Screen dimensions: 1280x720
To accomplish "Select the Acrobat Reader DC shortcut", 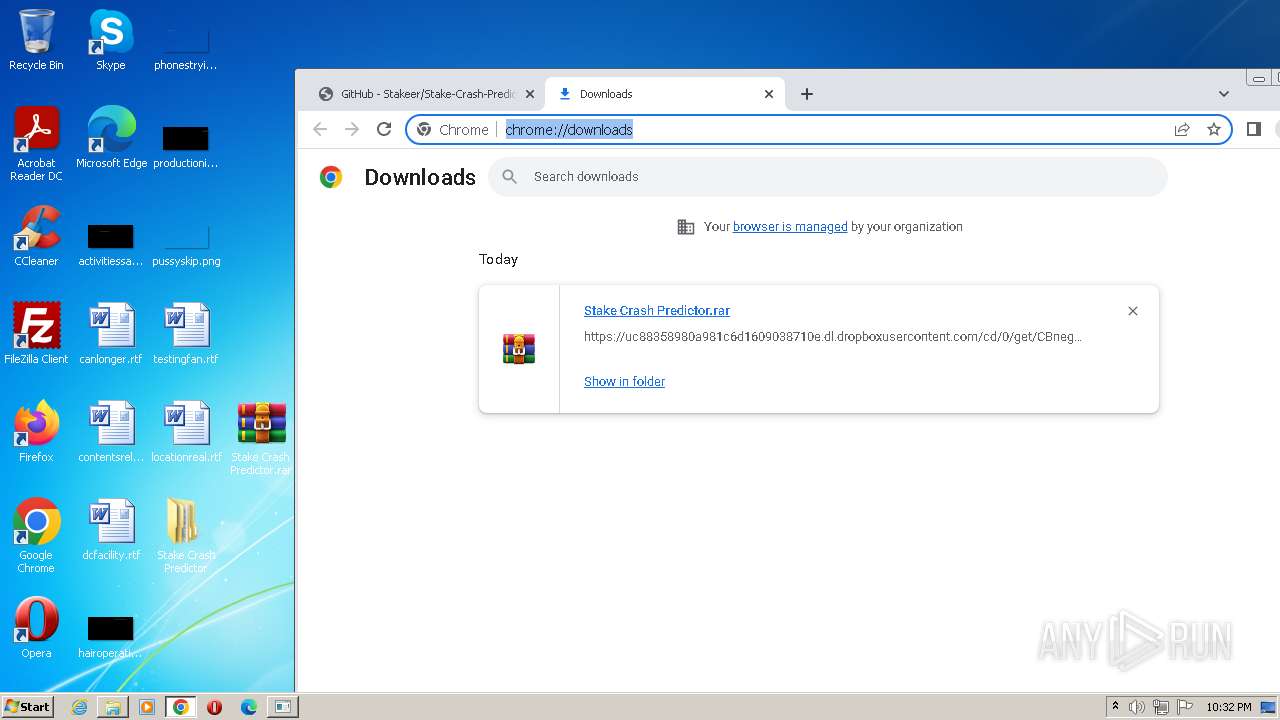I will [36, 144].
